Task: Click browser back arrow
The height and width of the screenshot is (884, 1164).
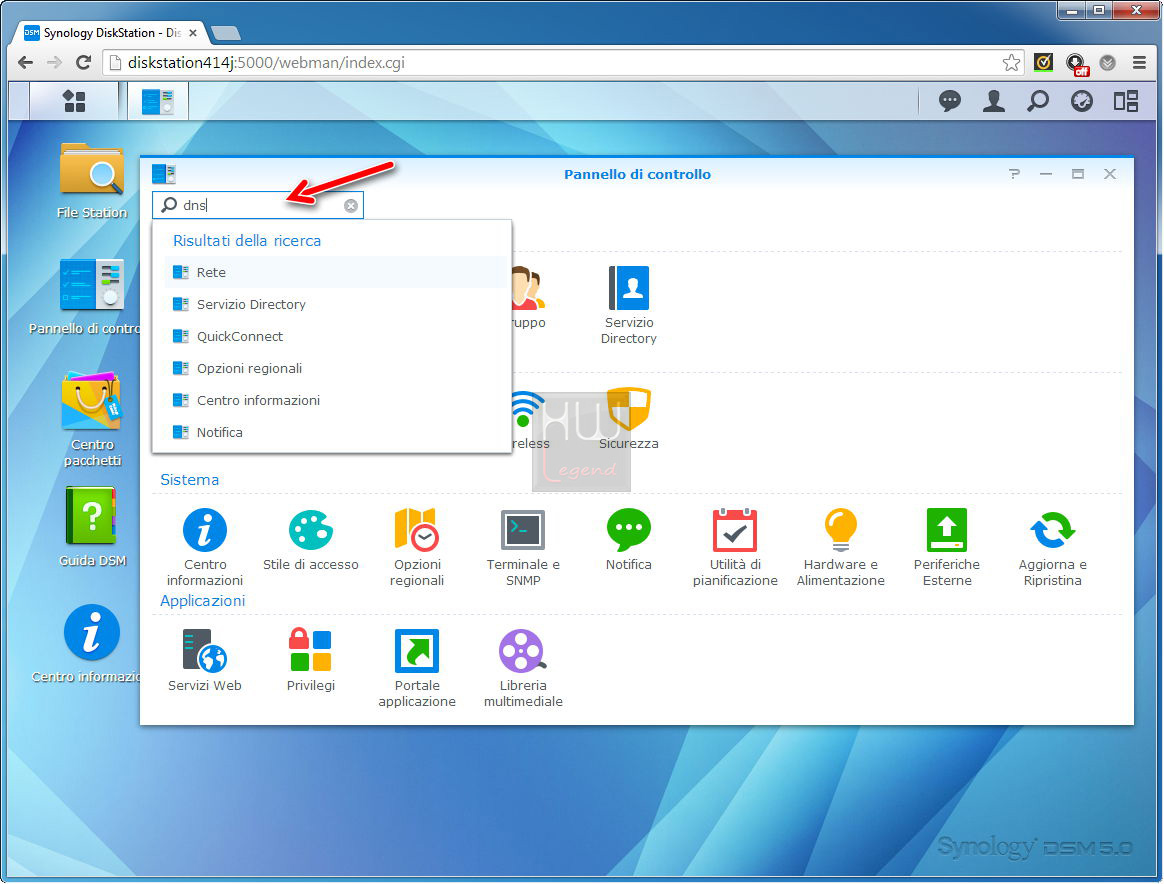Action: pyautogui.click(x=25, y=62)
